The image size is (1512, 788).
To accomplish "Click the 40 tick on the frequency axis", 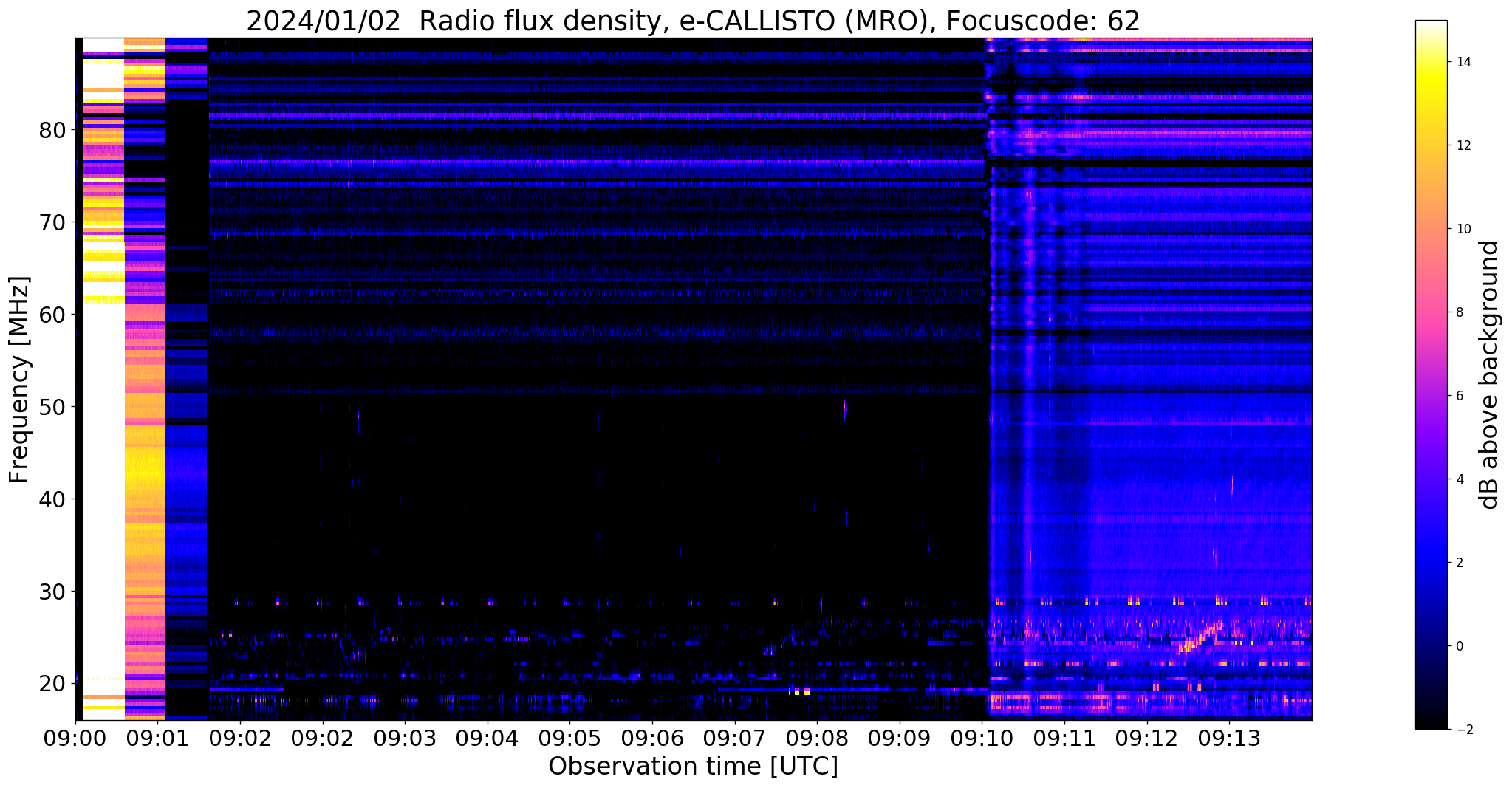I will coord(53,499).
